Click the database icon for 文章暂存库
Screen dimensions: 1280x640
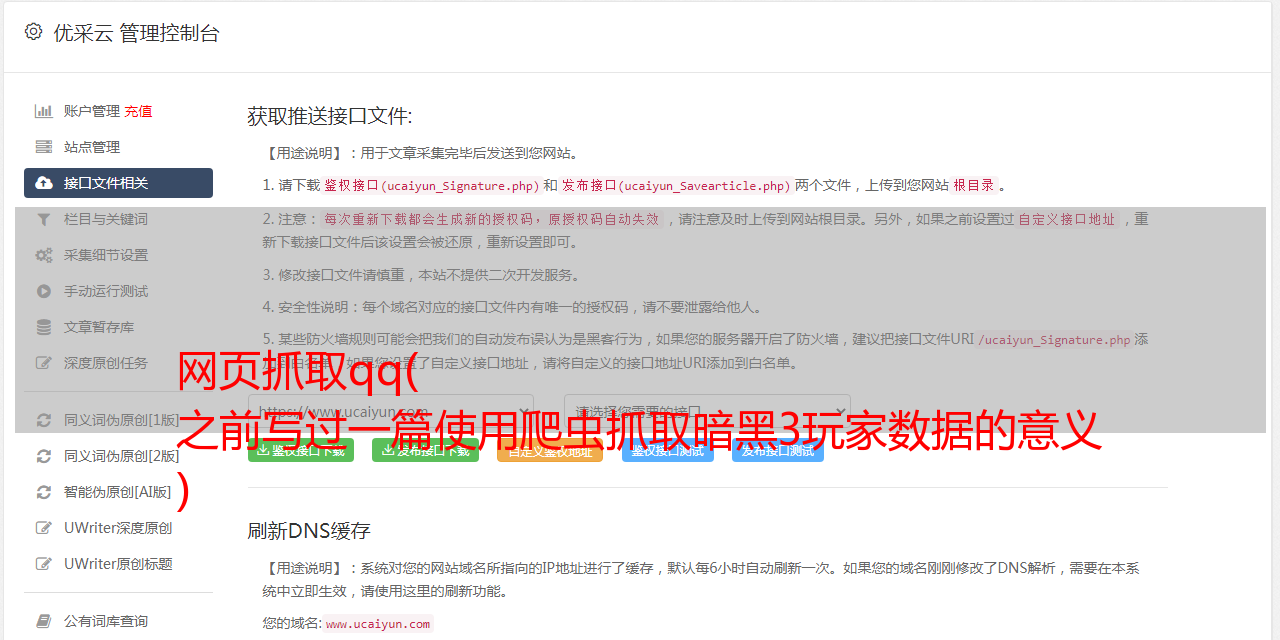[x=44, y=327]
